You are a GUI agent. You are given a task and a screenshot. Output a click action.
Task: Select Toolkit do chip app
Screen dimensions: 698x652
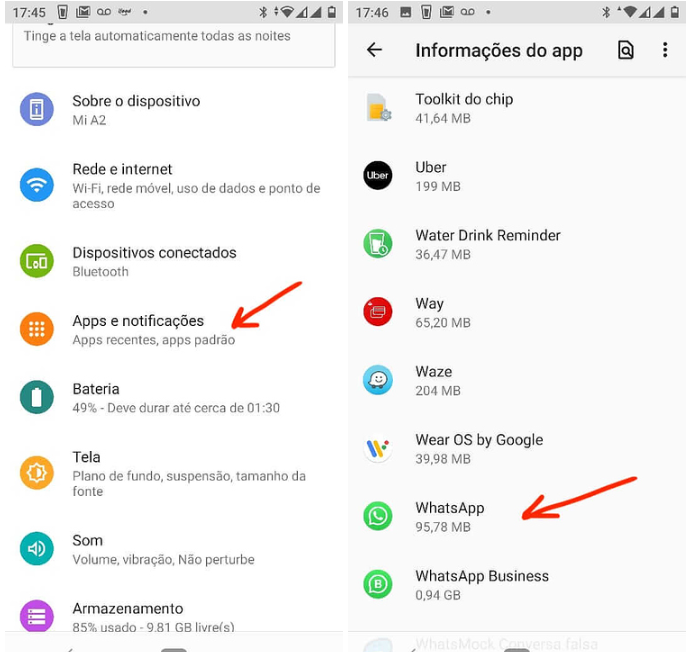coord(517,108)
